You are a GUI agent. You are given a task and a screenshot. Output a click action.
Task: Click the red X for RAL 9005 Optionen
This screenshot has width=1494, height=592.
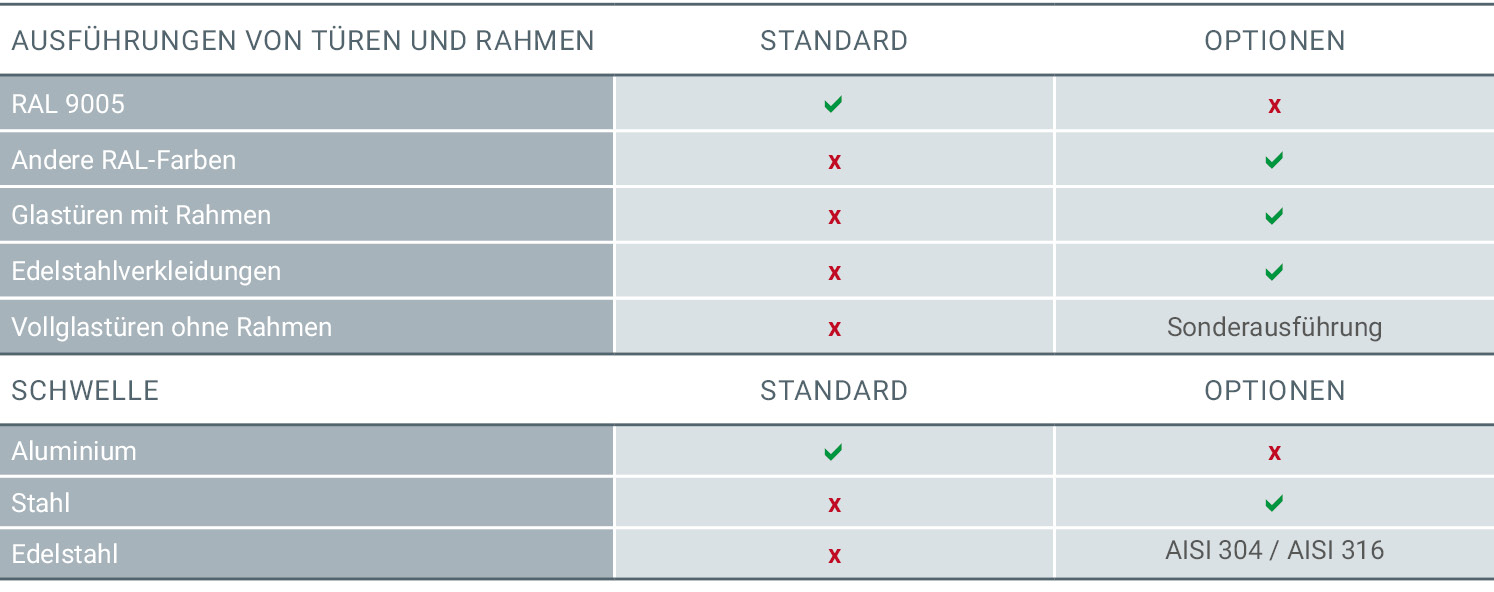pyautogui.click(x=1274, y=106)
